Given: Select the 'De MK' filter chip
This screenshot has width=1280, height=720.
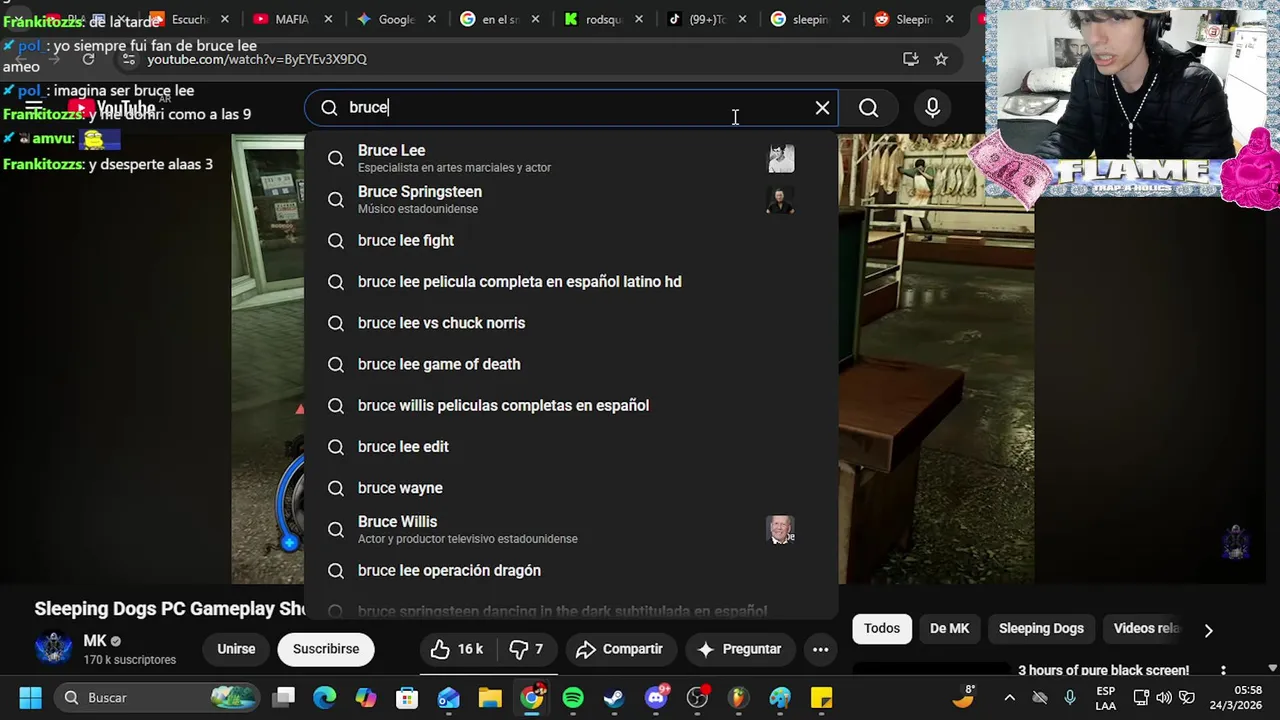Looking at the screenshot, I should 950,628.
